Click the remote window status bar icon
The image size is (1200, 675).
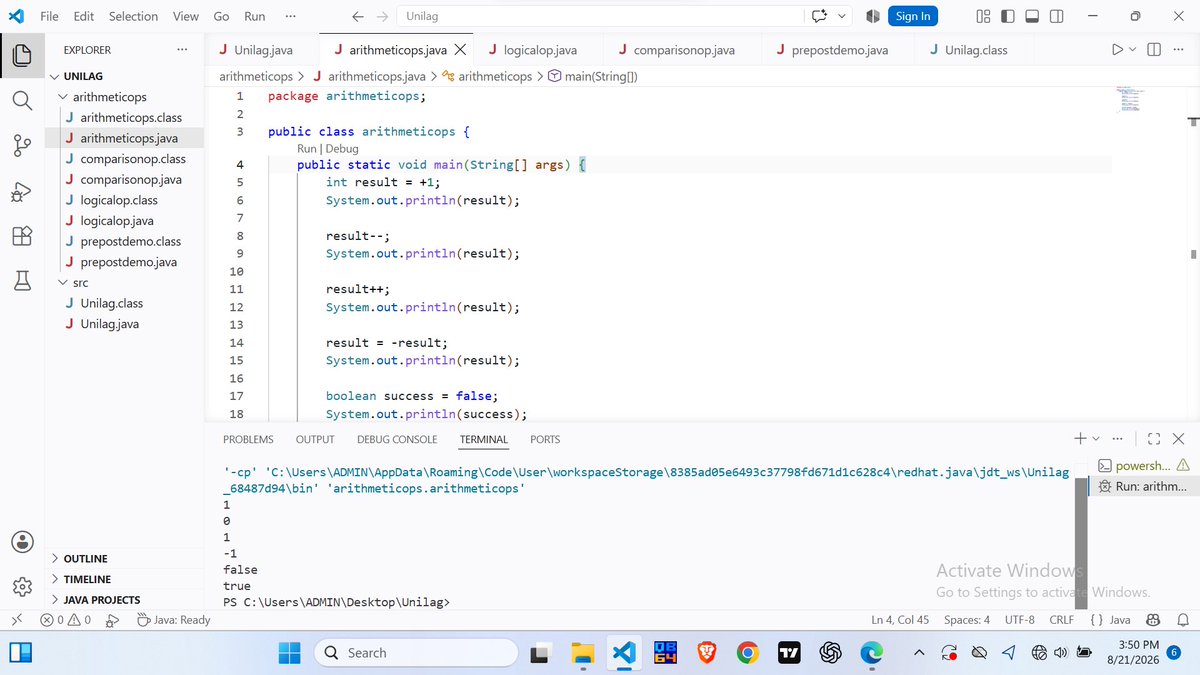click(x=15, y=620)
